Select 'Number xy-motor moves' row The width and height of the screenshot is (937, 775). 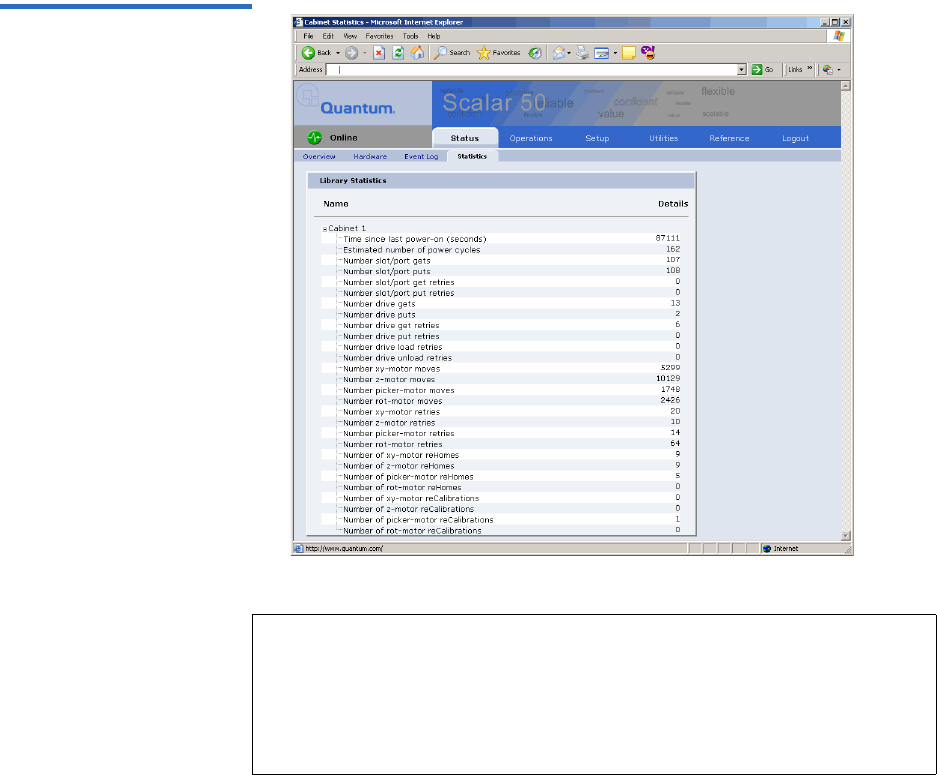click(501, 369)
